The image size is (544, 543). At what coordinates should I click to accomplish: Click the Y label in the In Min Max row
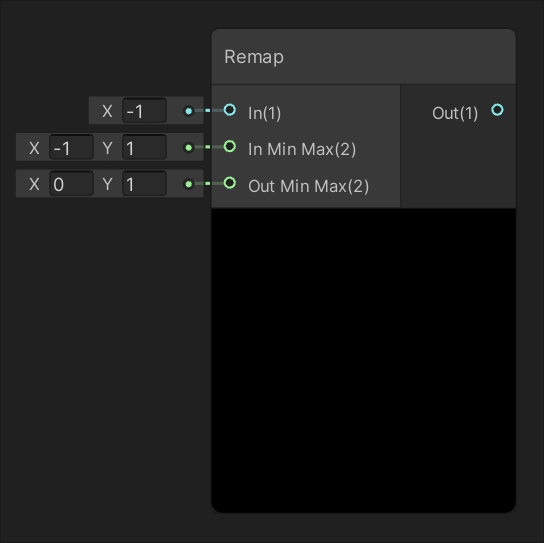coord(108,148)
